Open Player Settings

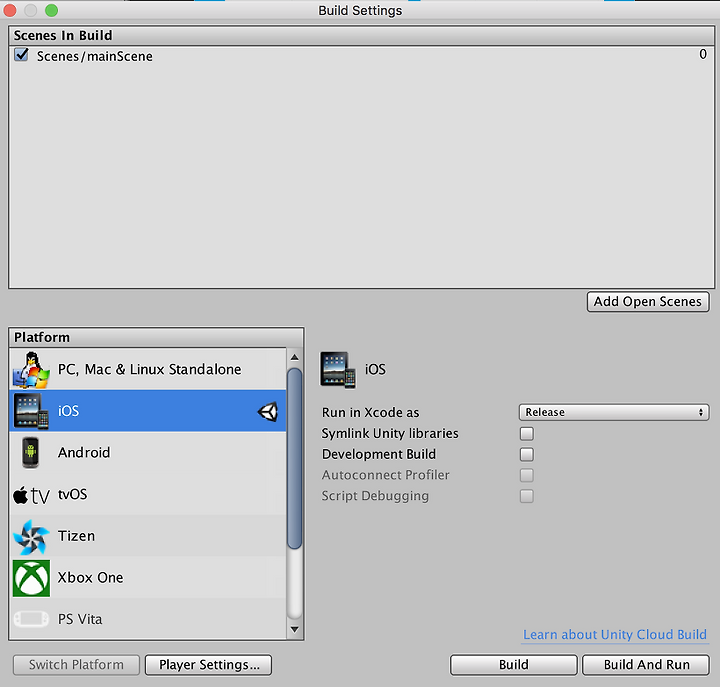(x=208, y=664)
